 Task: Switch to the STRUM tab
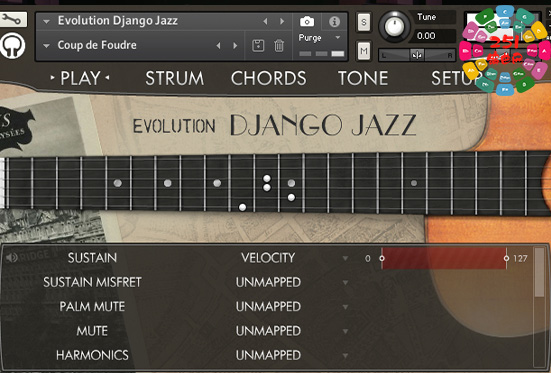pyautogui.click(x=175, y=78)
